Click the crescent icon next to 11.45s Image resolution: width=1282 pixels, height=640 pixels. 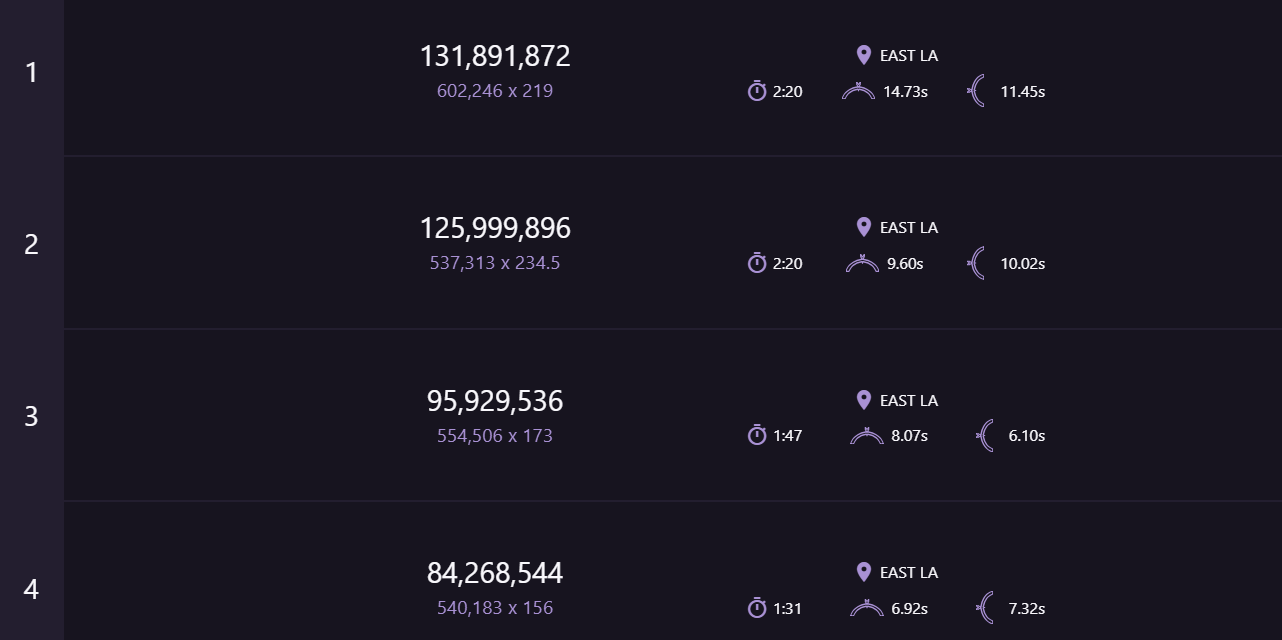click(976, 91)
